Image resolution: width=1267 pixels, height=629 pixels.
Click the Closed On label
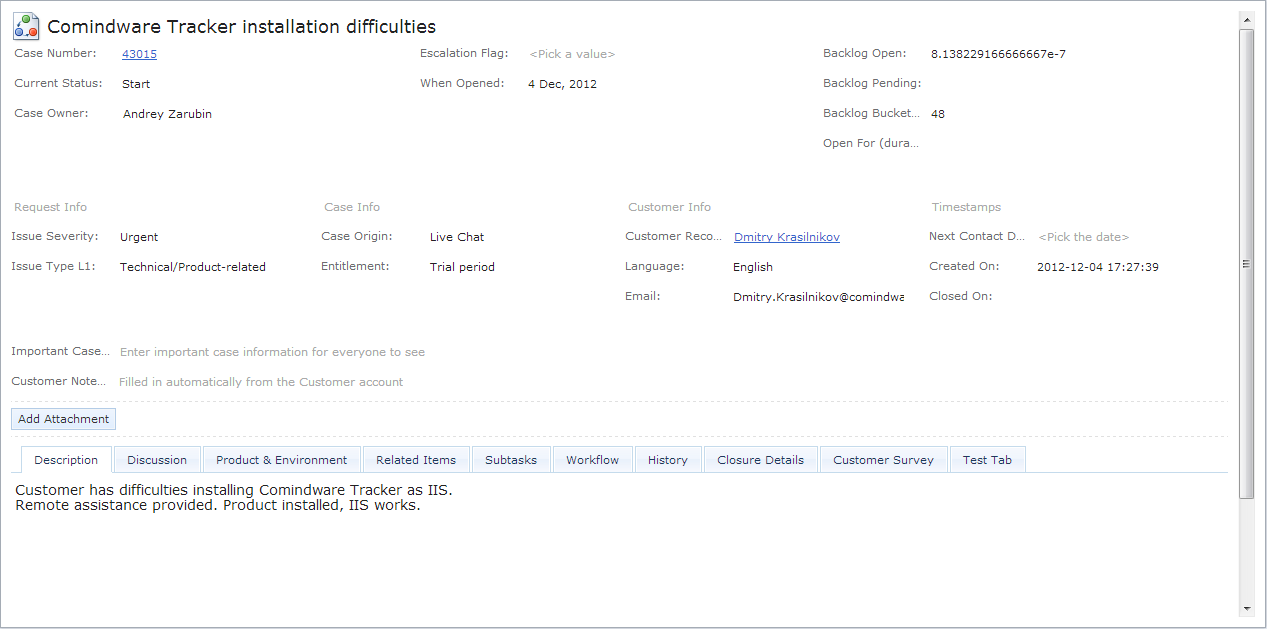pyautogui.click(x=960, y=296)
